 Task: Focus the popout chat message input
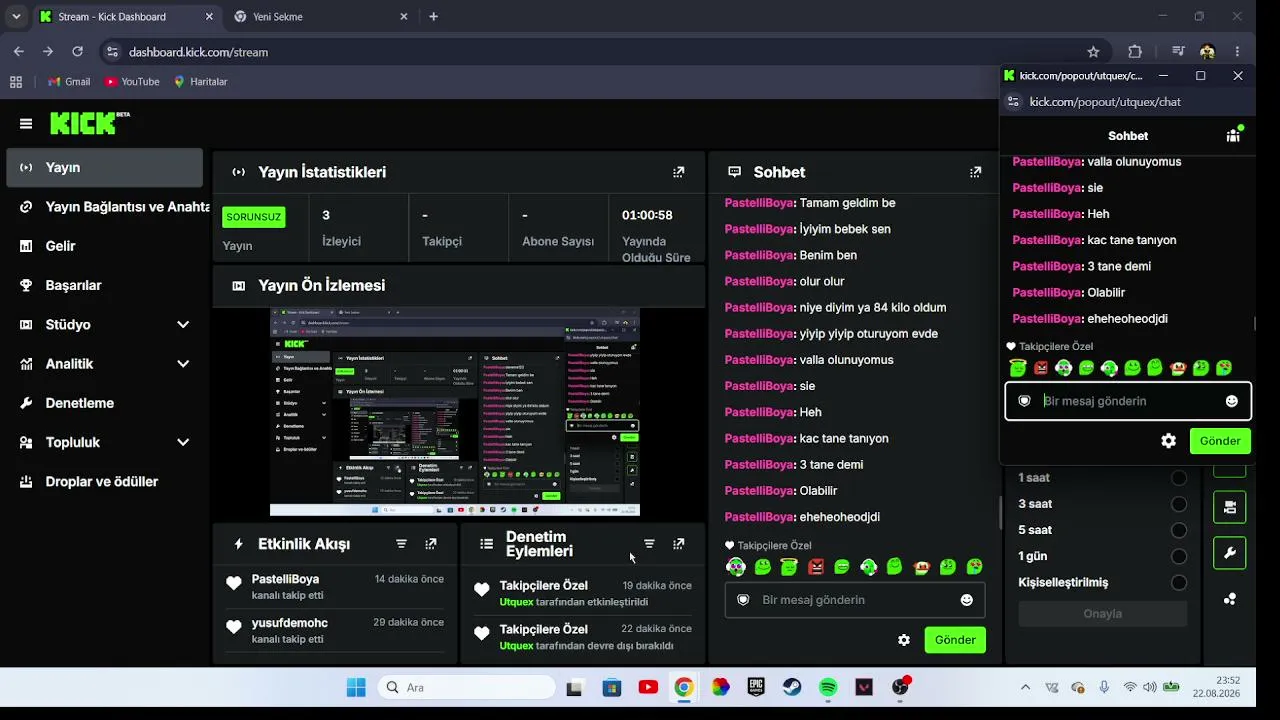[x=1128, y=401]
